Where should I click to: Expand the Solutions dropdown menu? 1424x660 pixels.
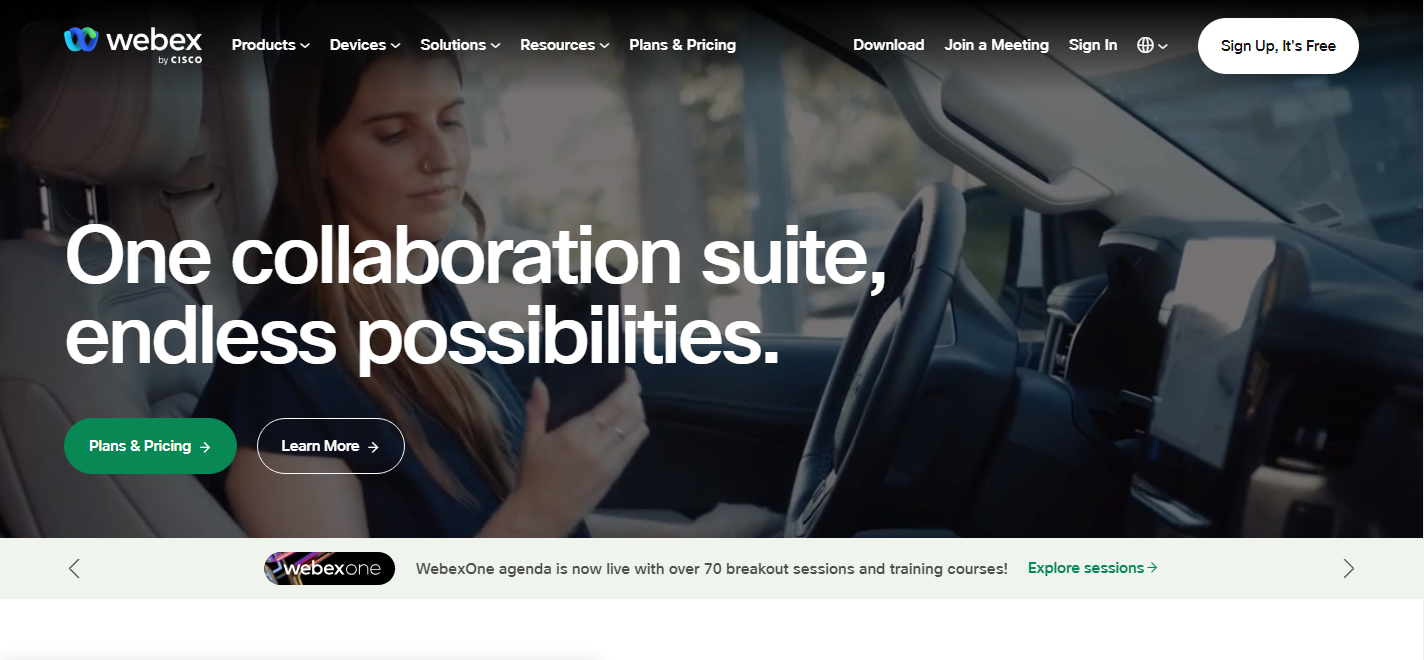click(460, 45)
